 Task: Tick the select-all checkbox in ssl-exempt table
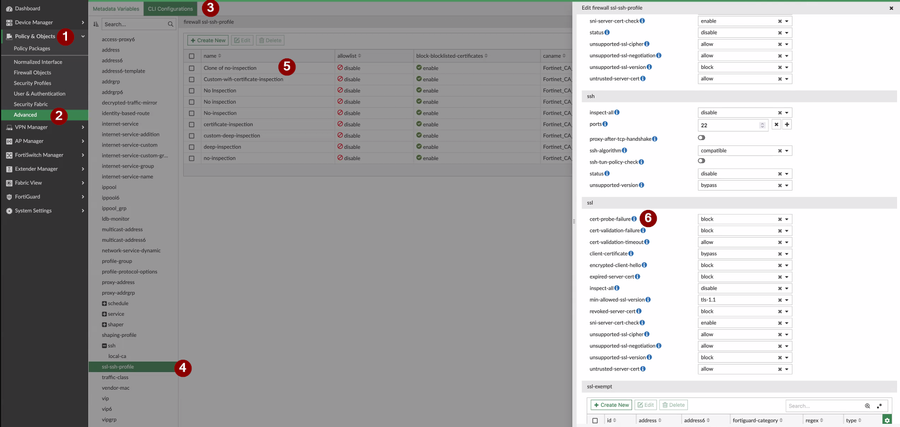click(595, 421)
